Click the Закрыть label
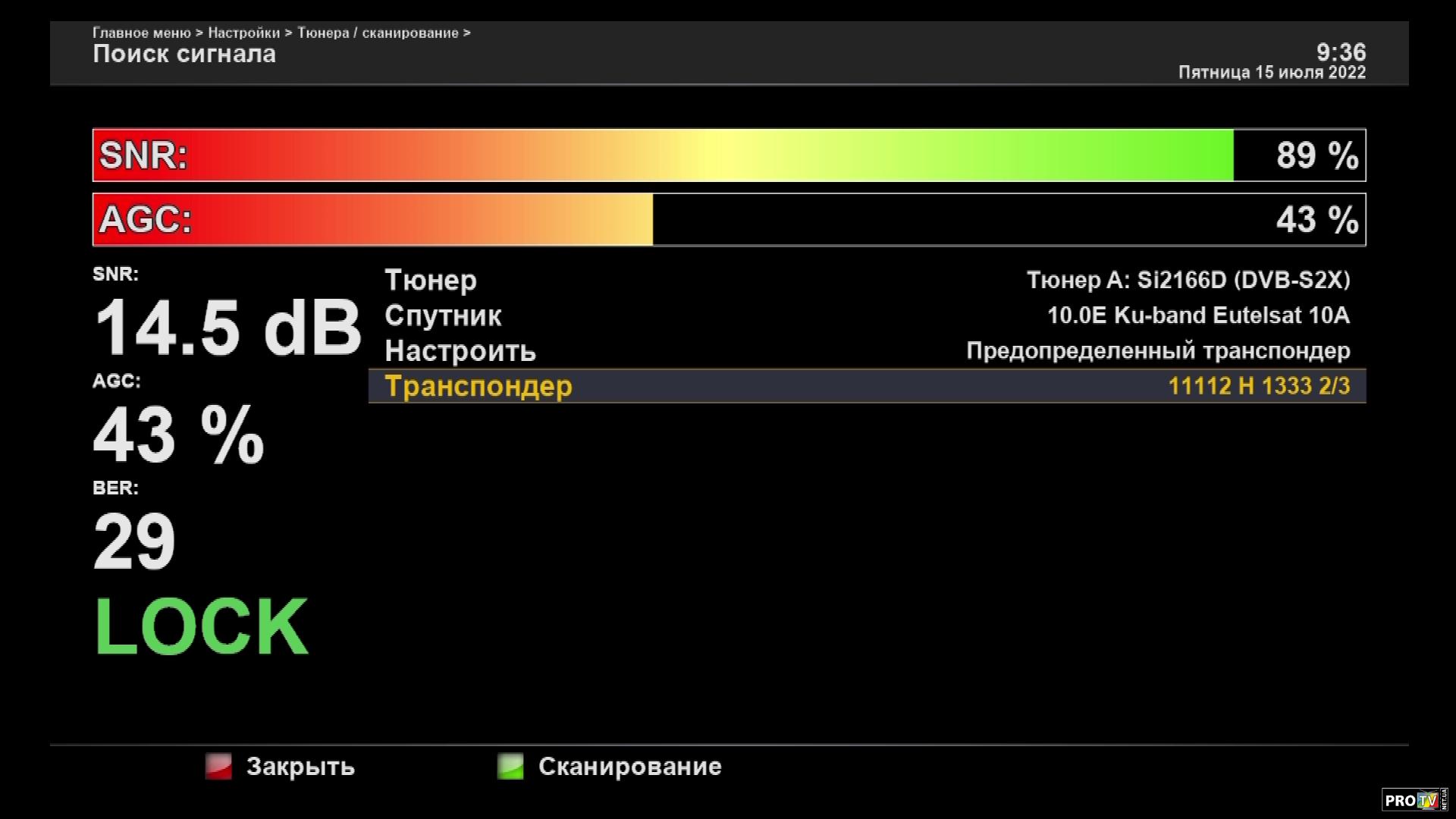 tap(300, 767)
